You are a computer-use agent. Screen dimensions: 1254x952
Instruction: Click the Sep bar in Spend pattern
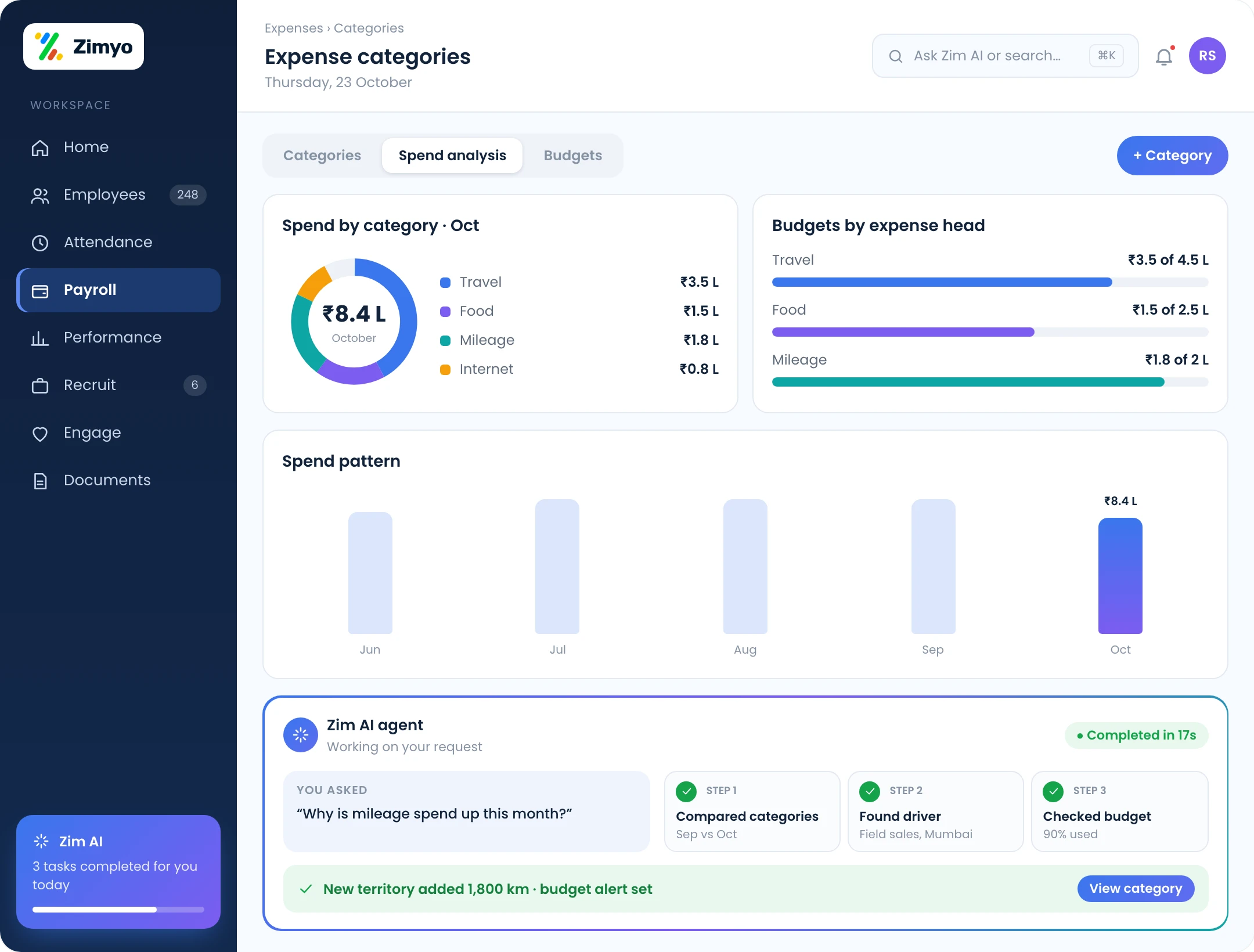pos(934,567)
